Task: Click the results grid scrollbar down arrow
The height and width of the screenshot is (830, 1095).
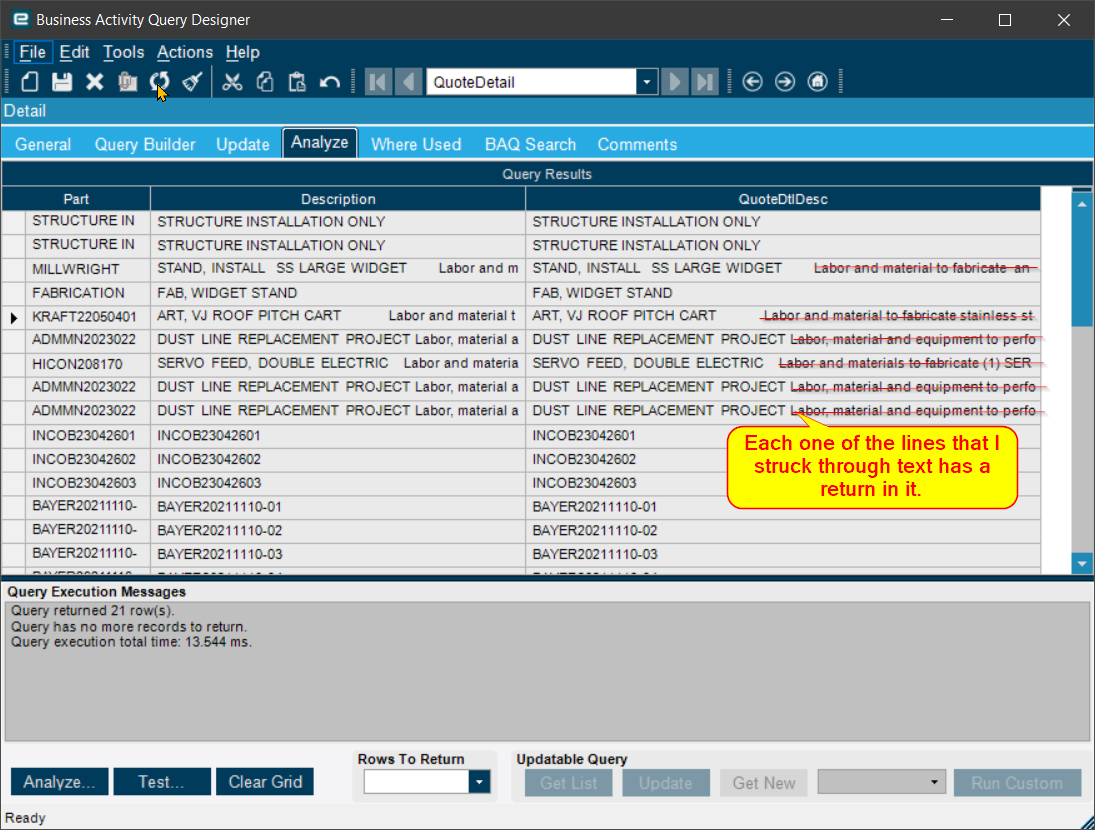Action: [x=1082, y=563]
